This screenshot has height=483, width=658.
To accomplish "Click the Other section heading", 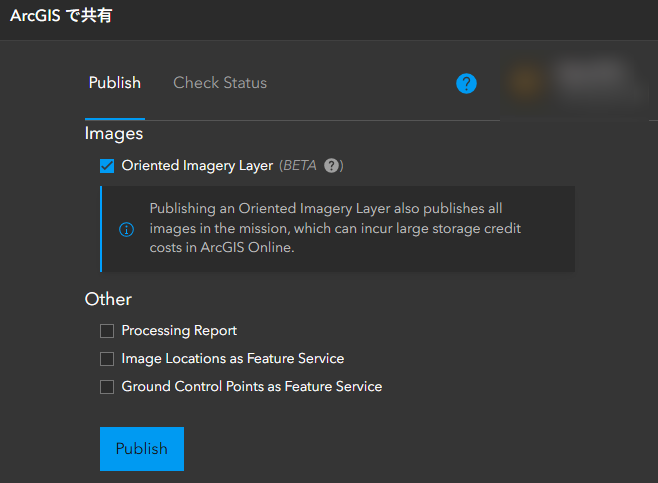I will point(108,299).
